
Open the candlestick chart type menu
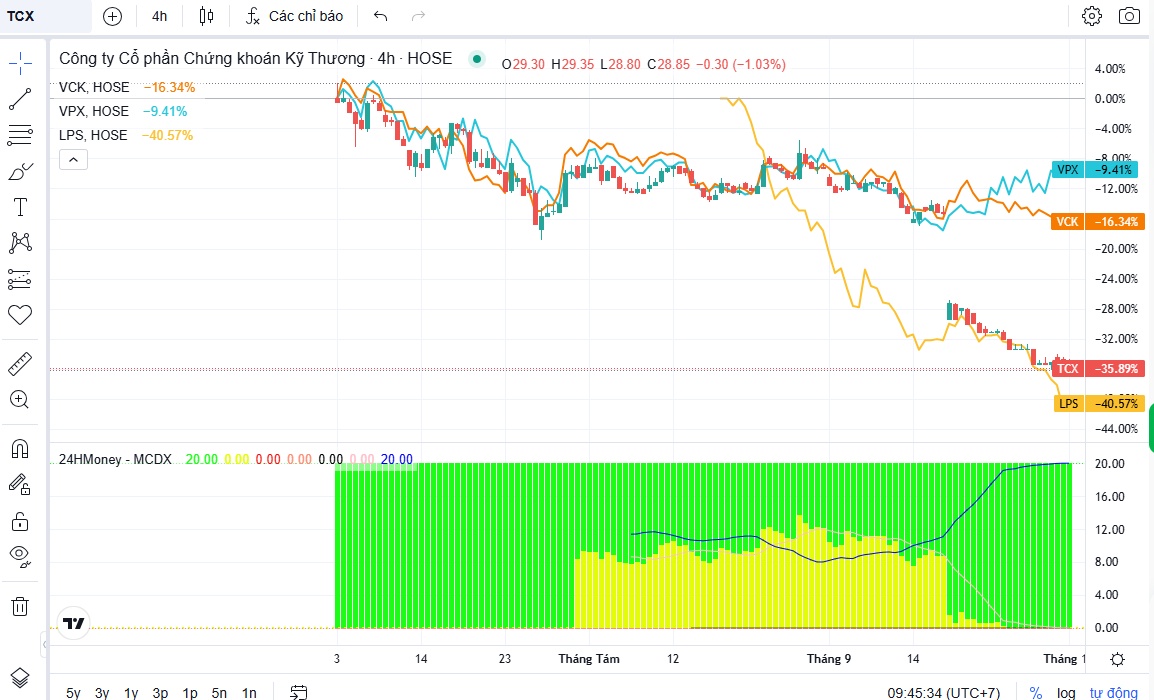pos(207,16)
